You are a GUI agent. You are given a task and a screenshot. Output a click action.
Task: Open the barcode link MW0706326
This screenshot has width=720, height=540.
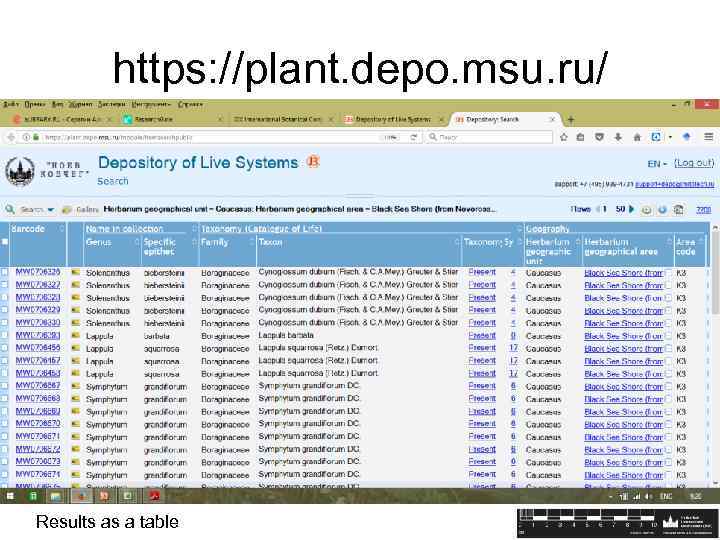click(x=38, y=272)
